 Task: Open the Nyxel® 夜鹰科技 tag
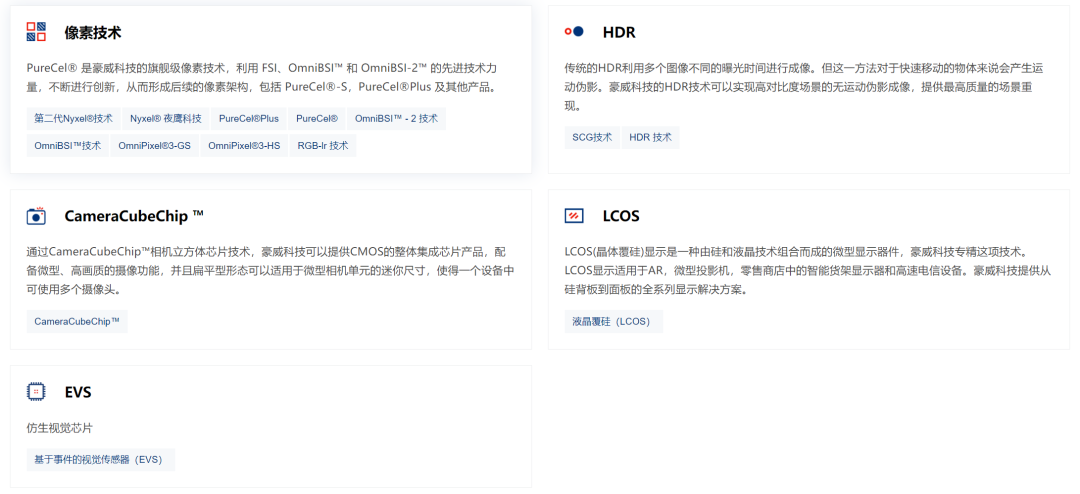pos(166,119)
